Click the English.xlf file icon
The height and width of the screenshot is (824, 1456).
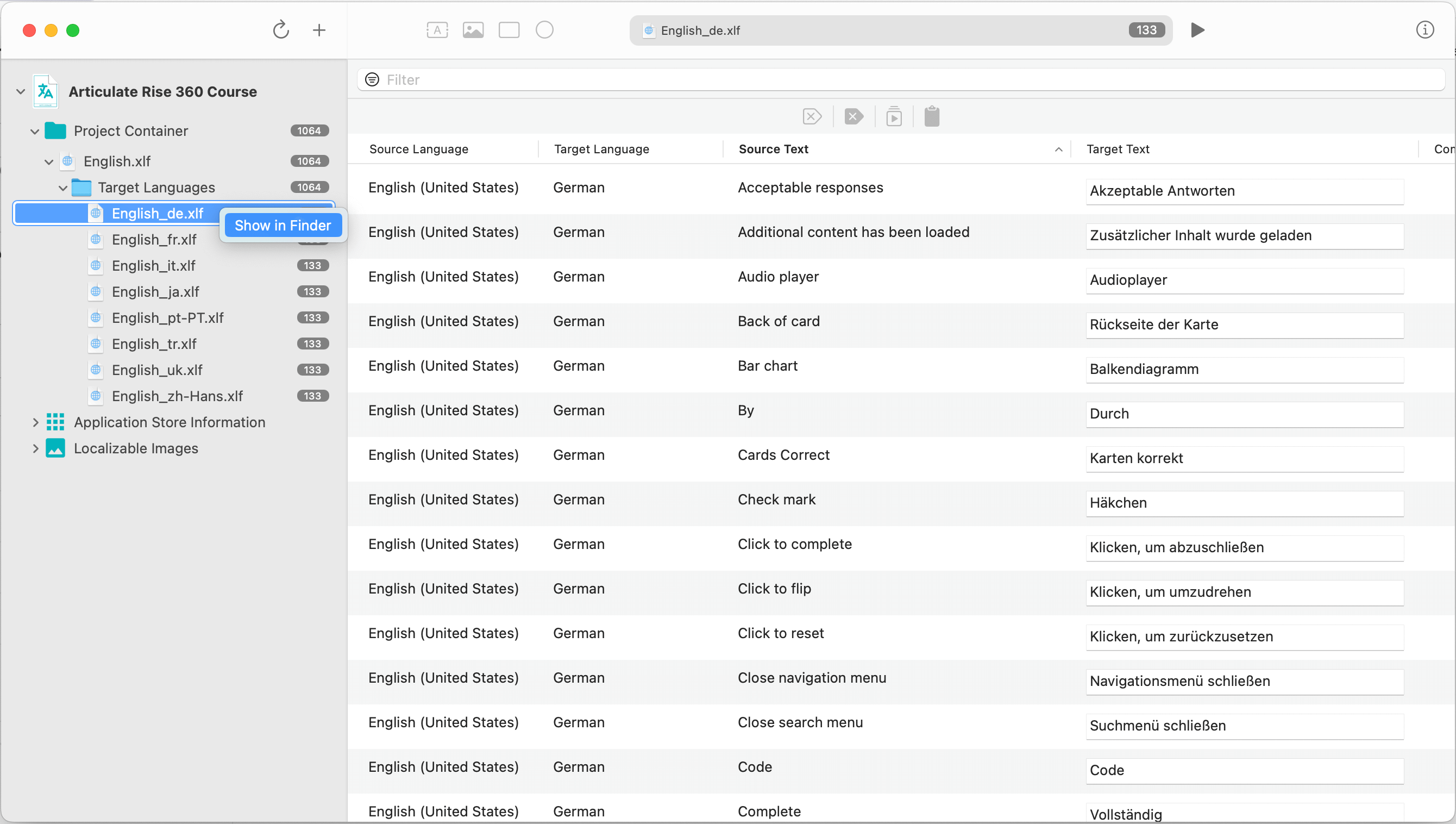coord(68,161)
